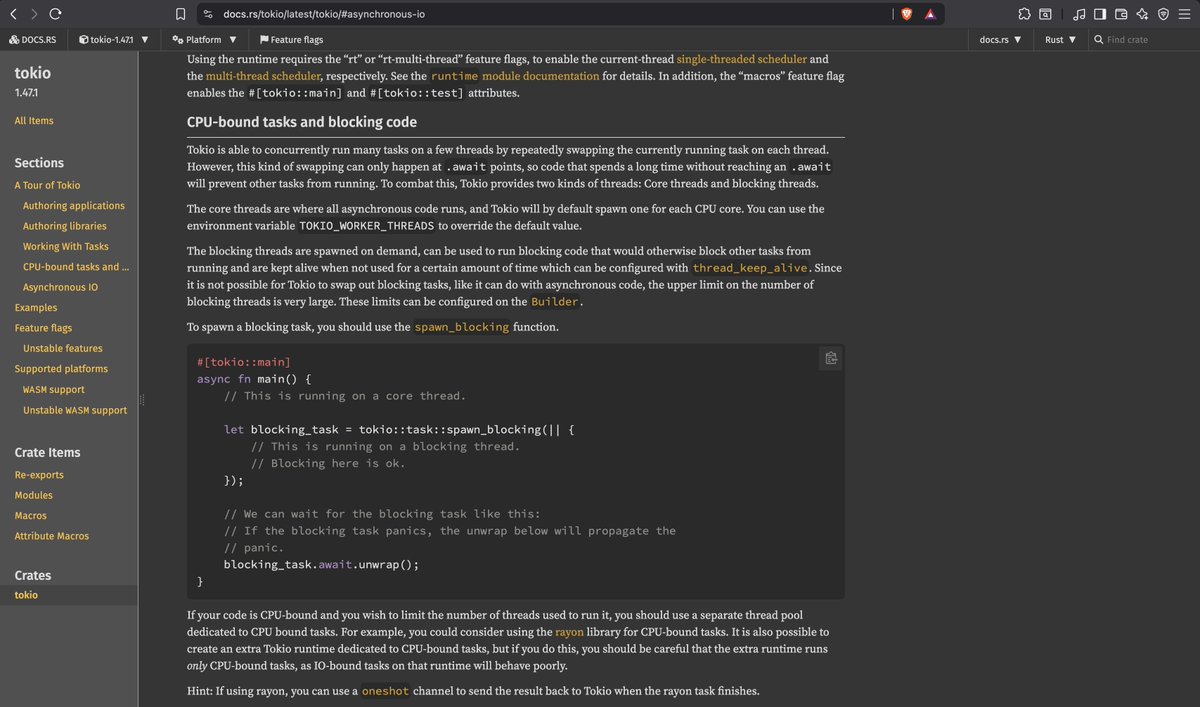The image size is (1200, 707).
Task: Bookmark this page with the bookmark icon
Action: 180,14
